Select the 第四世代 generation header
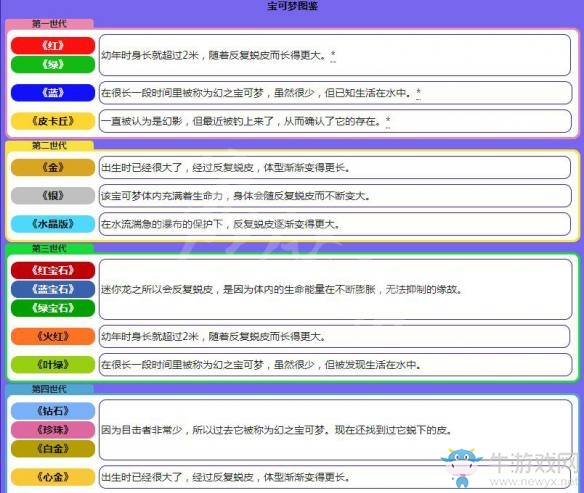 point(49,389)
